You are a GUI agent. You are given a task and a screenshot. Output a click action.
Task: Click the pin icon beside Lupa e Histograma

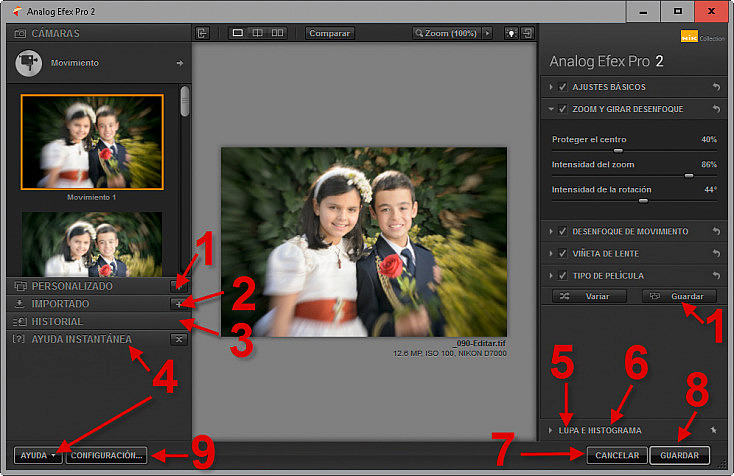coord(713,430)
